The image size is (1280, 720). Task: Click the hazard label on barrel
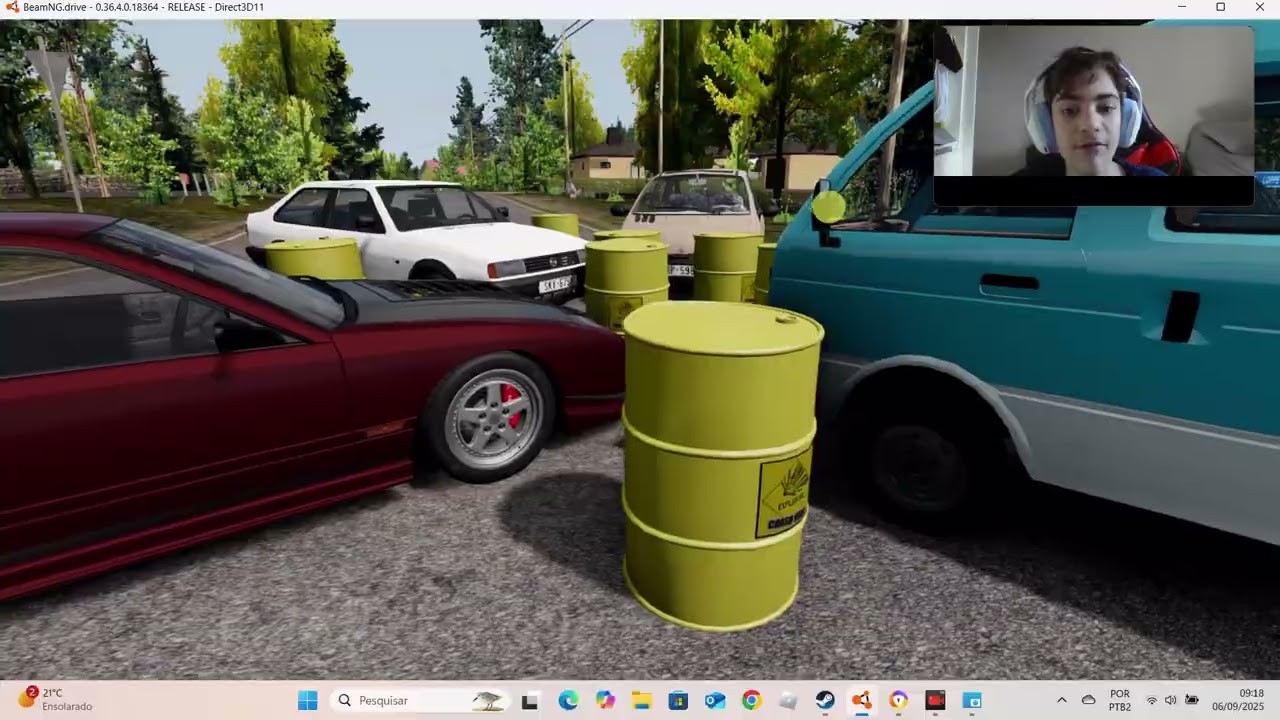782,495
